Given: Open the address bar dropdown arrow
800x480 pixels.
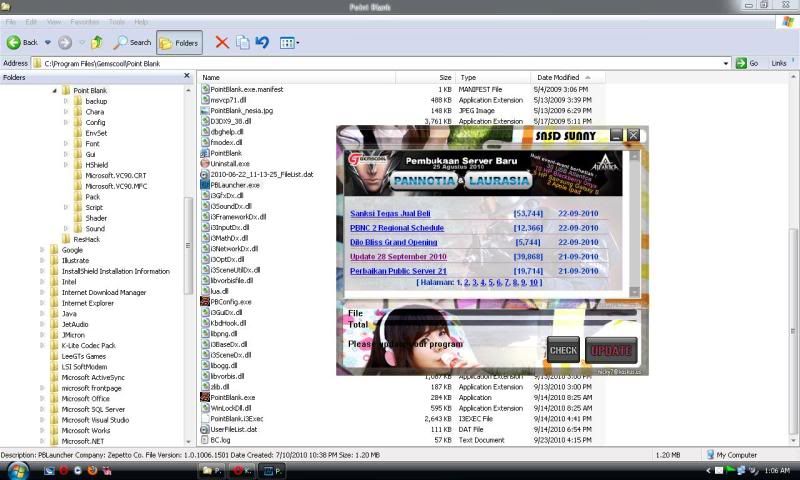Looking at the screenshot, I should click(x=726, y=63).
